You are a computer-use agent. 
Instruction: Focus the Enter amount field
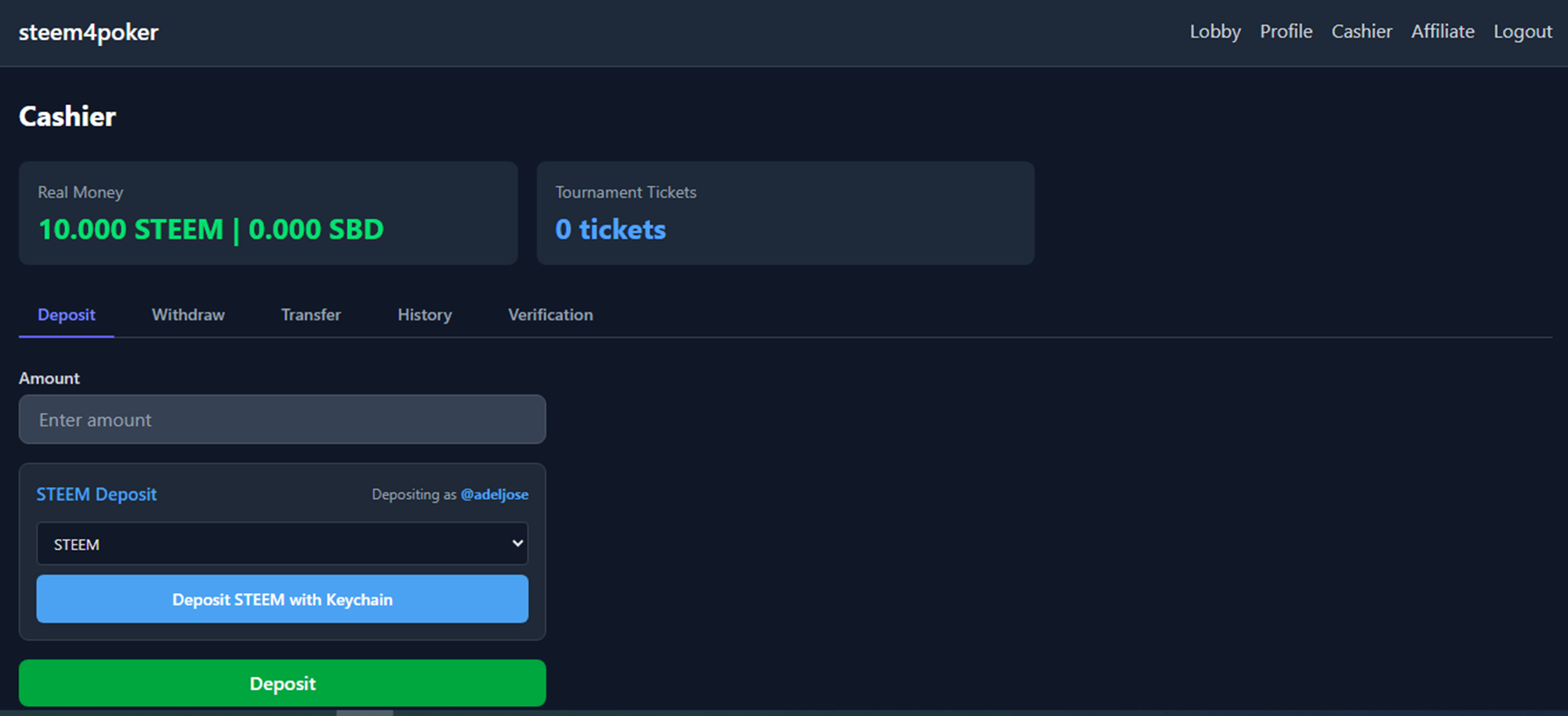click(x=282, y=420)
